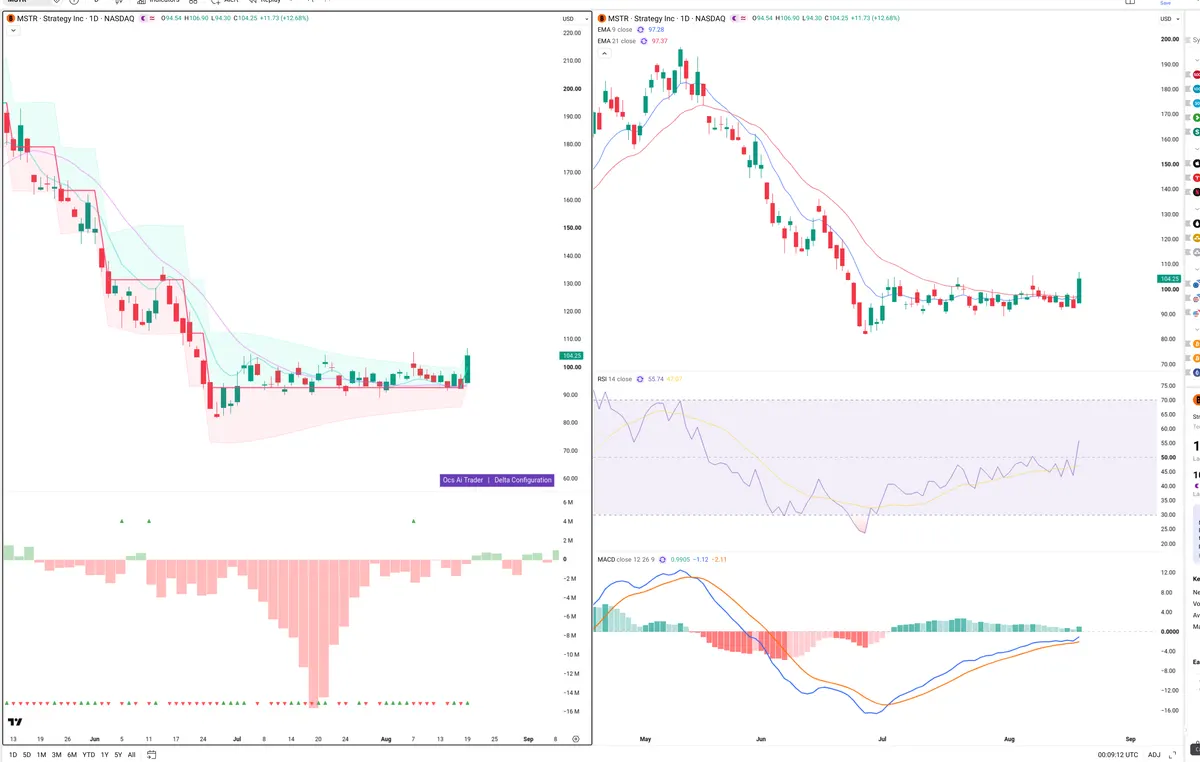Click the Delta Configuration label
The width and height of the screenshot is (1200, 762).
[x=523, y=480]
